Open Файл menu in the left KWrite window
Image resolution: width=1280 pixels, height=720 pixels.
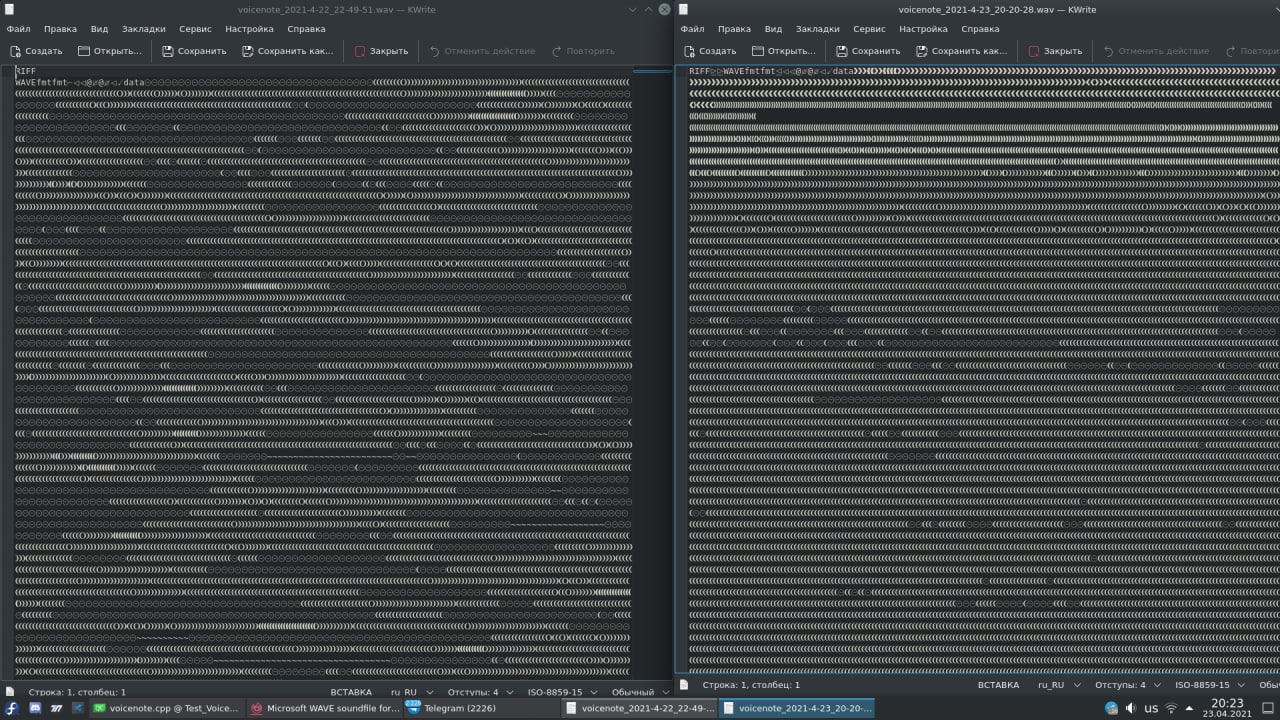18,29
